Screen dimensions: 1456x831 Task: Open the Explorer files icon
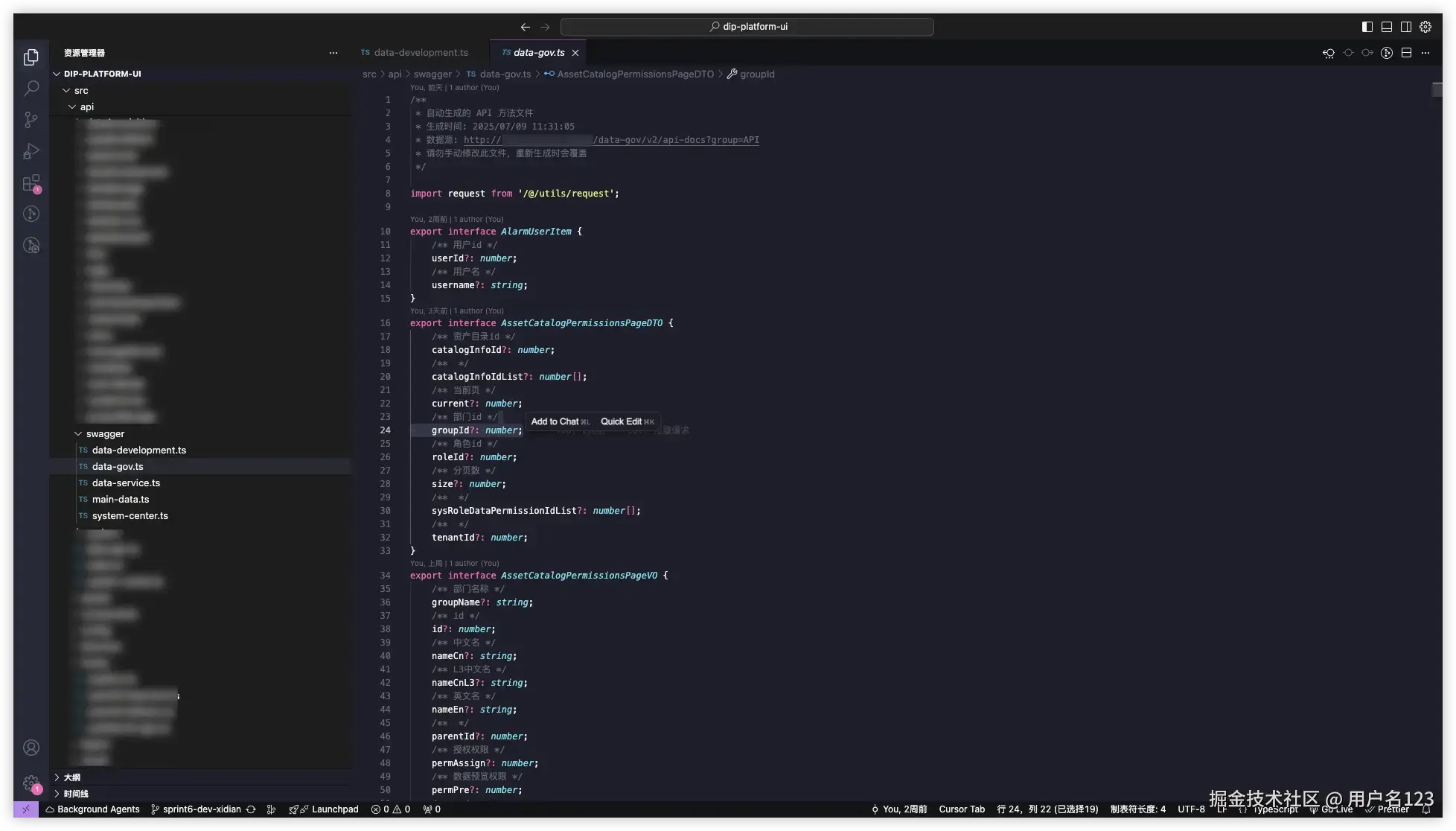tap(31, 57)
